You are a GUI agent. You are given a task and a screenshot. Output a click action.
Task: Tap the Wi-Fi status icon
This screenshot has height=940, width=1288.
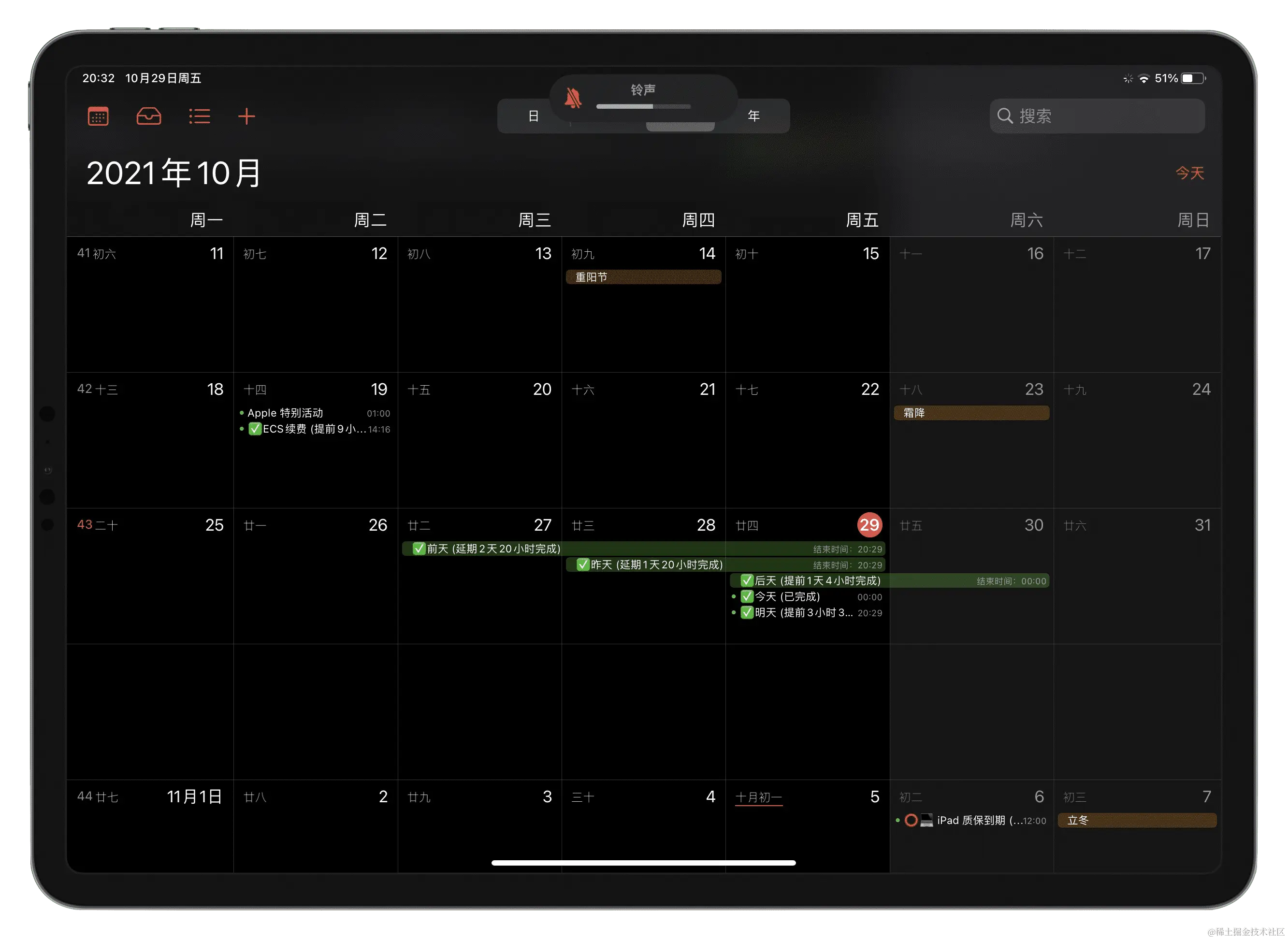click(1143, 78)
